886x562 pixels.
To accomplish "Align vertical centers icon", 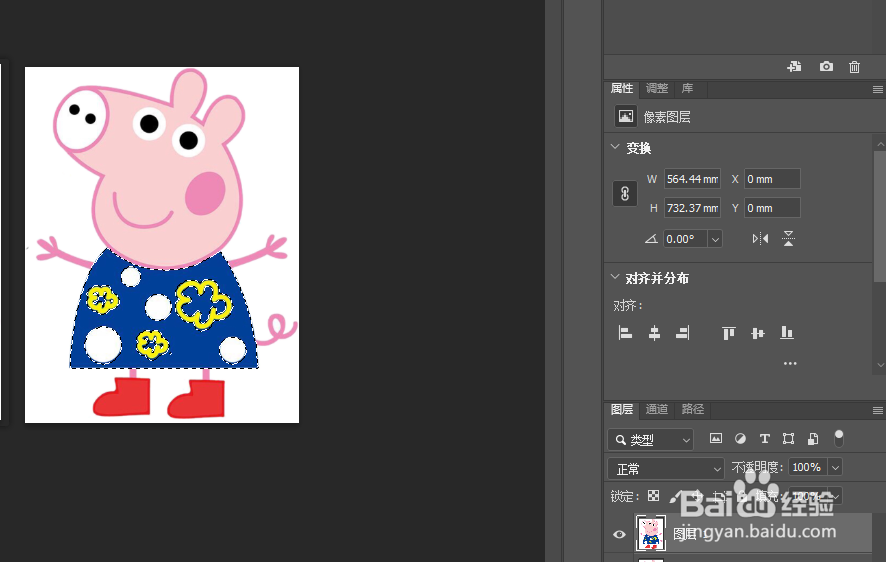I will coord(758,333).
